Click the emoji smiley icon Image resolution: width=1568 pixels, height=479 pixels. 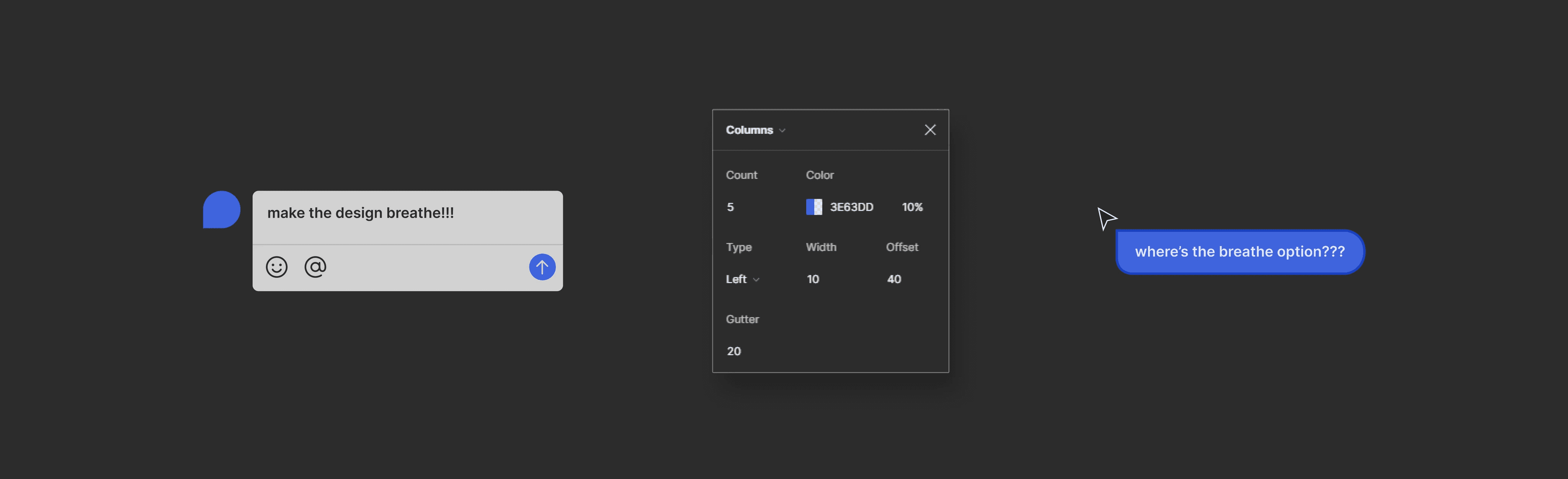tap(276, 267)
